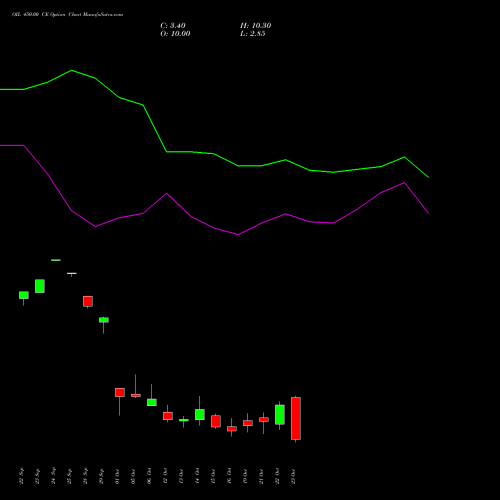Image resolution: width=500 pixels, height=500 pixels.
Task: Click the '24 Sep' date axis label
Action: point(53,476)
